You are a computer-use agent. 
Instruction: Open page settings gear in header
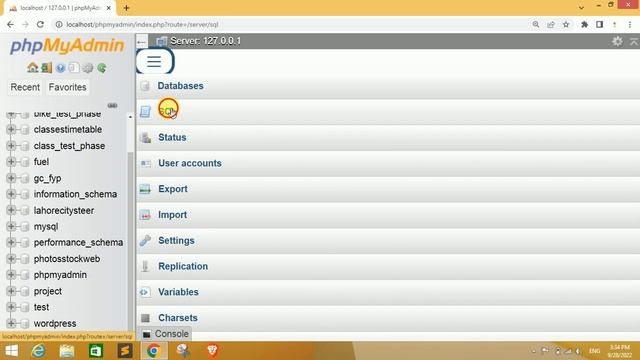click(617, 41)
